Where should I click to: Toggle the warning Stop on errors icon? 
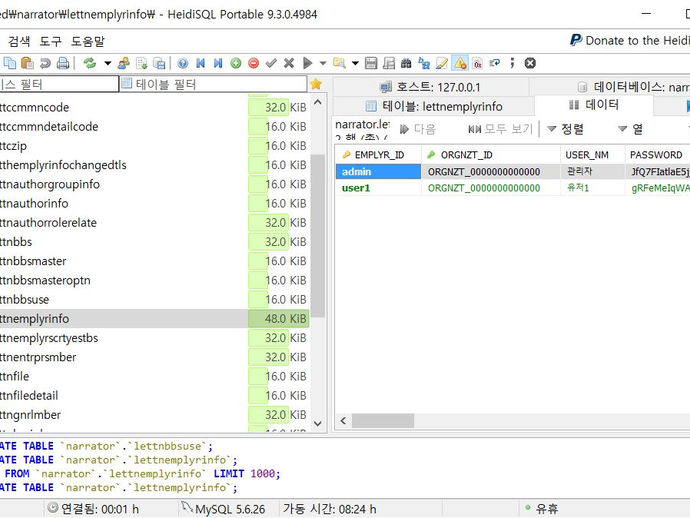click(460, 63)
